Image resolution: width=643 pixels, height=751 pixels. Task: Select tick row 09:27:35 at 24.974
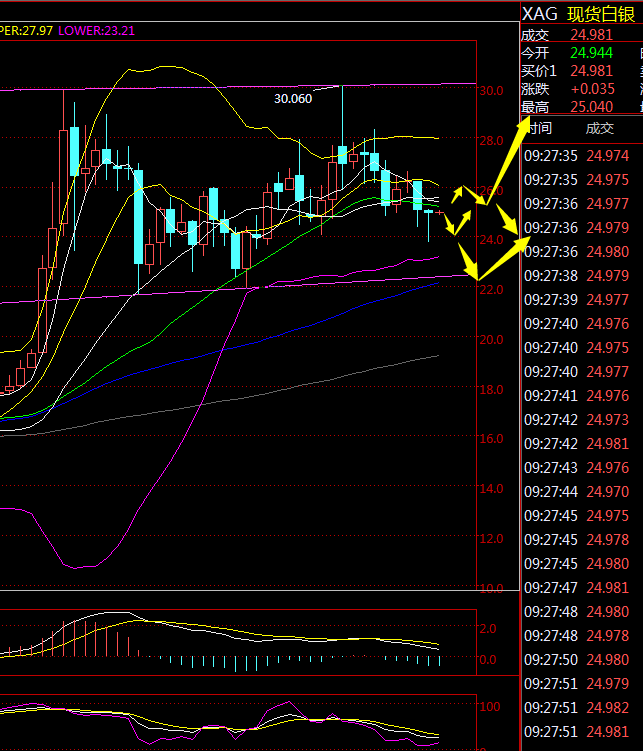[576, 156]
